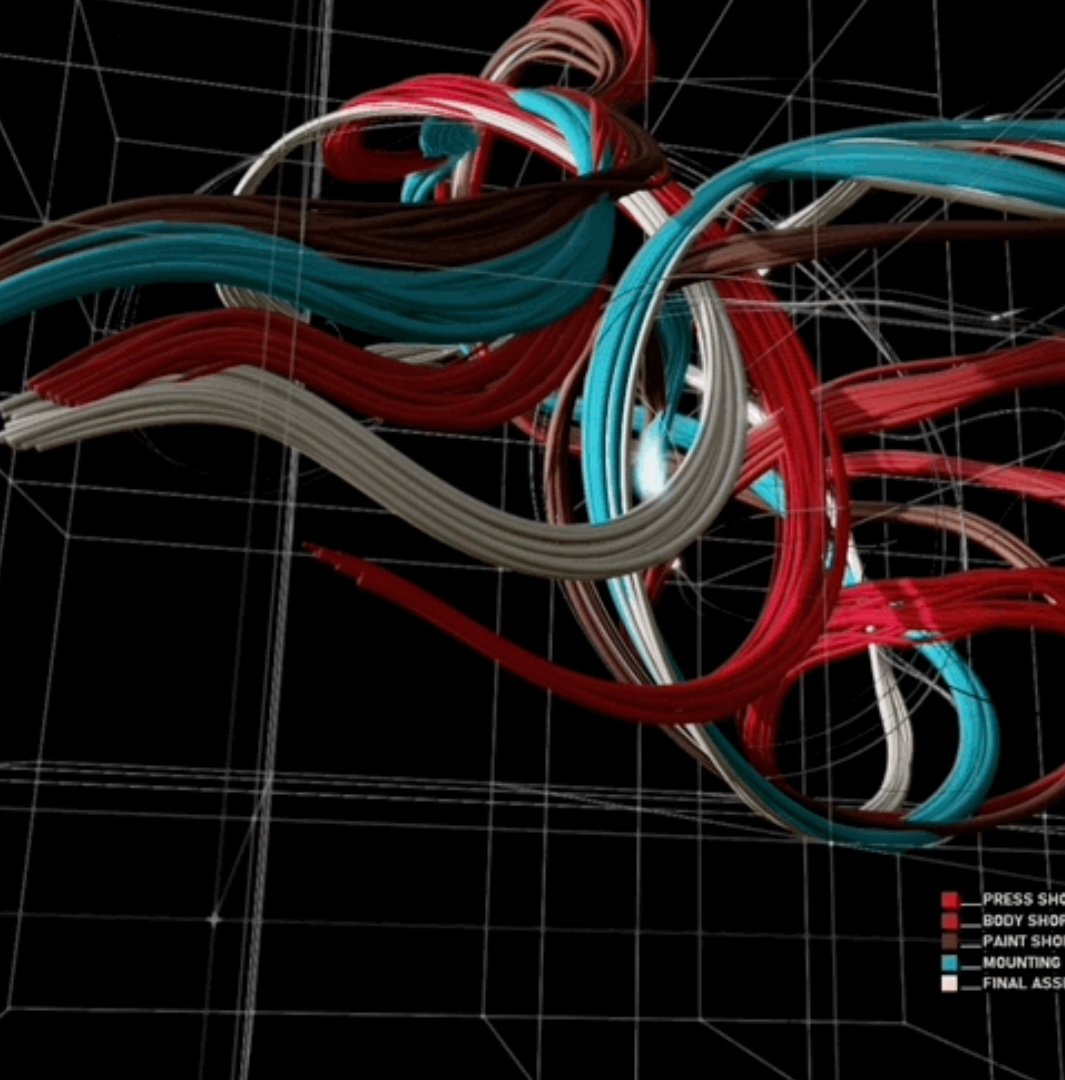Image resolution: width=1065 pixels, height=1080 pixels.
Task: Click the bright grid node at lower left
Action: click(x=212, y=918)
